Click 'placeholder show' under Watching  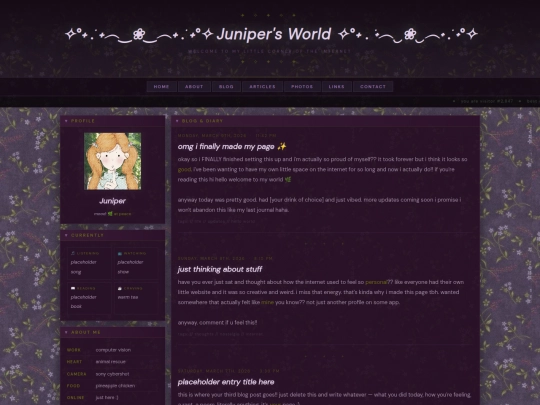click(130, 267)
